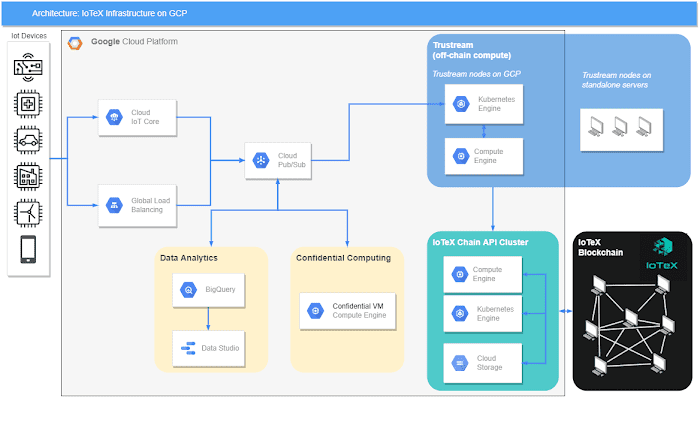
Task: Select the standalone servers computer icons box
Action: click(621, 130)
